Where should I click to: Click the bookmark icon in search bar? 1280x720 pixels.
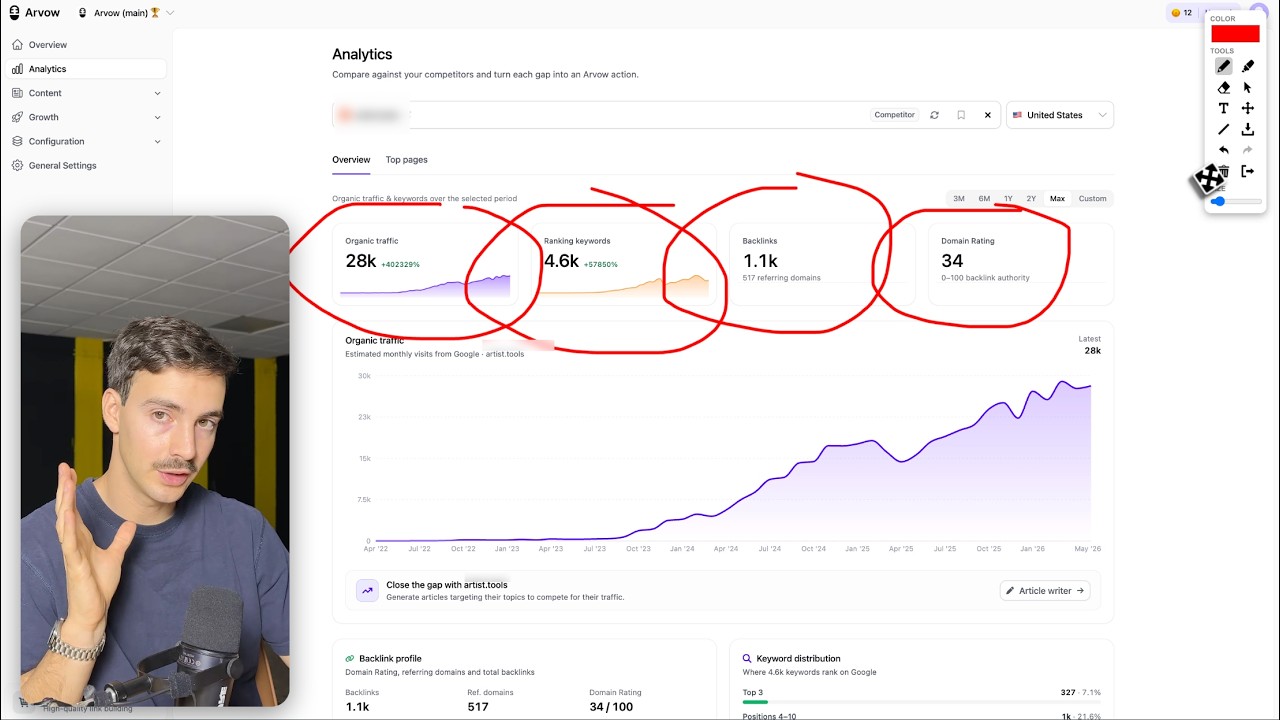tap(961, 115)
